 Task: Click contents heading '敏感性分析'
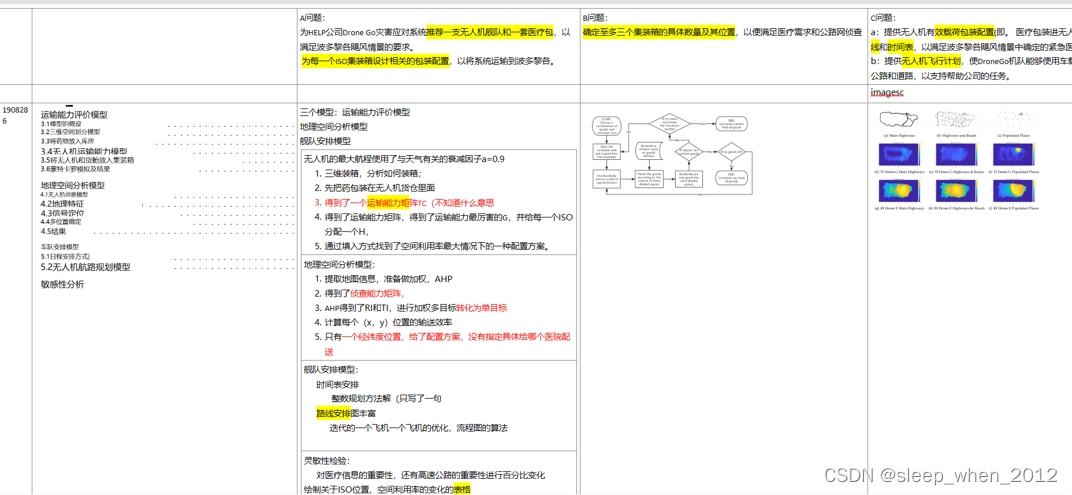tap(62, 285)
